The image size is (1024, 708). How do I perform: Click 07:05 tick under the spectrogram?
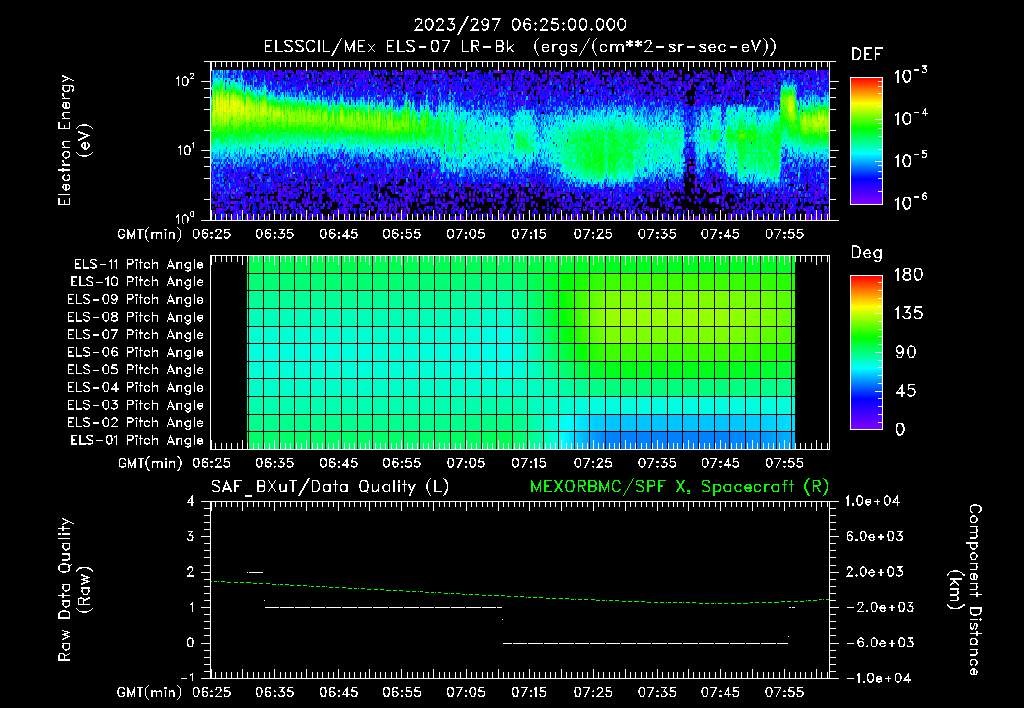coord(466,234)
